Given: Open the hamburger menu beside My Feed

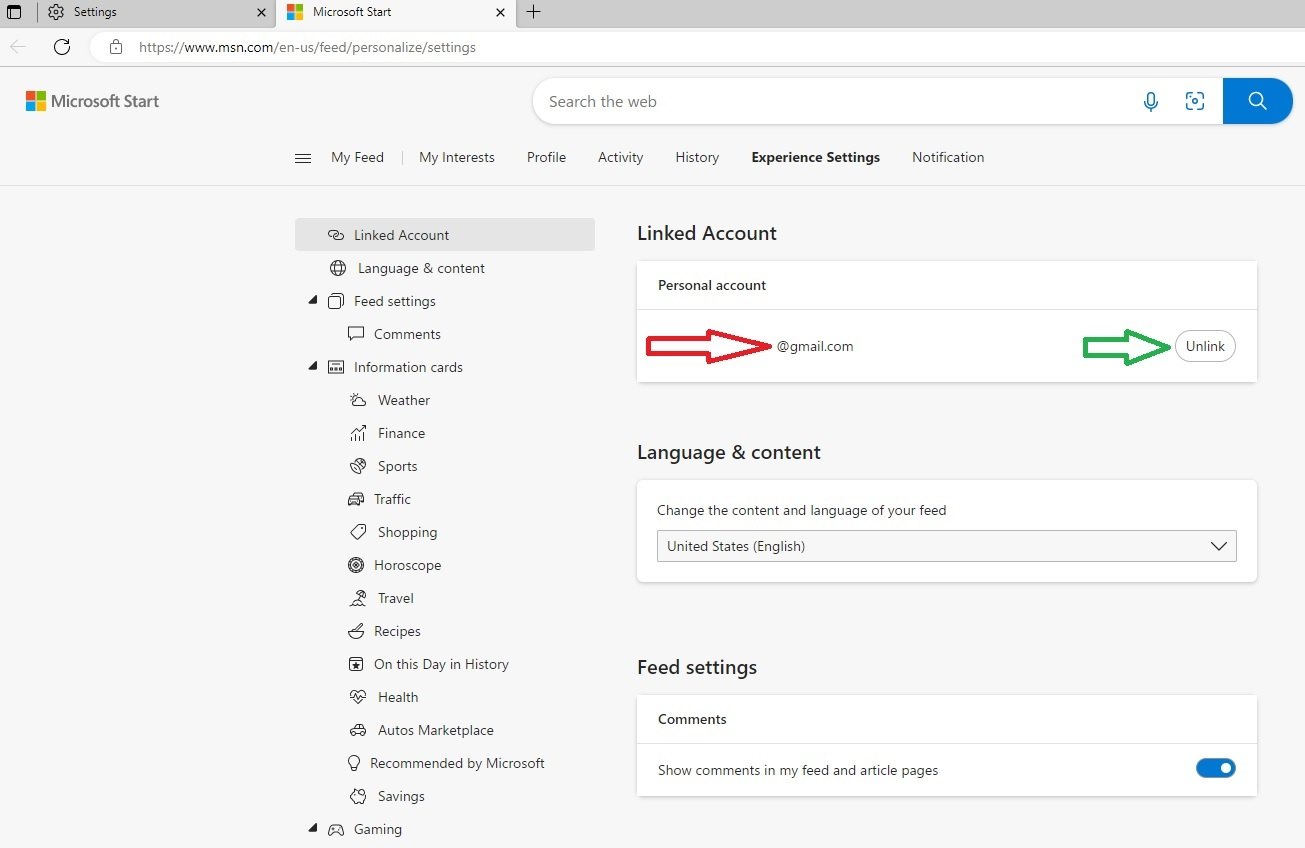Looking at the screenshot, I should (x=303, y=158).
